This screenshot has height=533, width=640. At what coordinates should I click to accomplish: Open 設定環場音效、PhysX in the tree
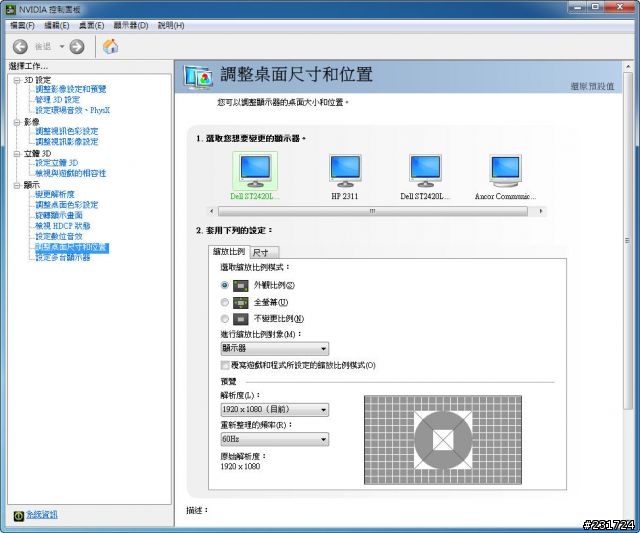tap(73, 110)
